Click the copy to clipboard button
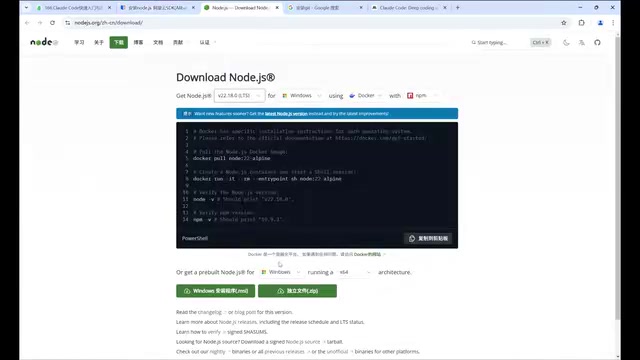The image size is (640, 360). 428,238
